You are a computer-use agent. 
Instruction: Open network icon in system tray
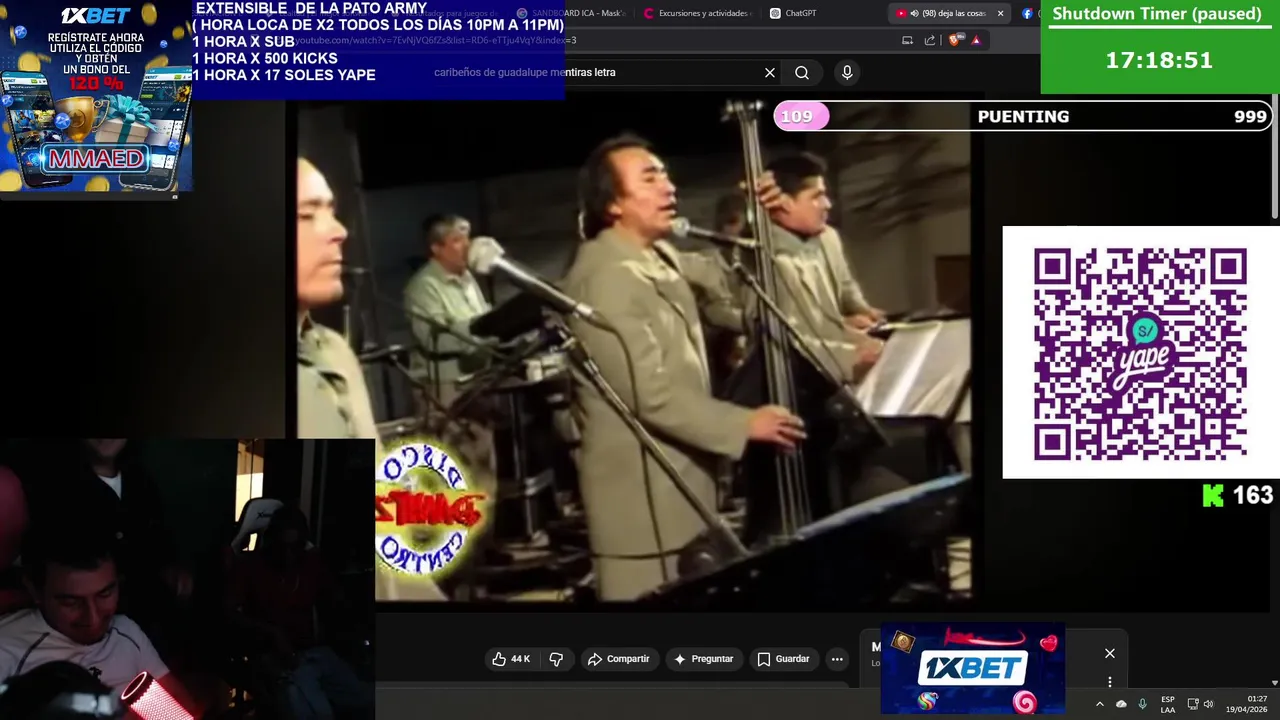[1193, 704]
